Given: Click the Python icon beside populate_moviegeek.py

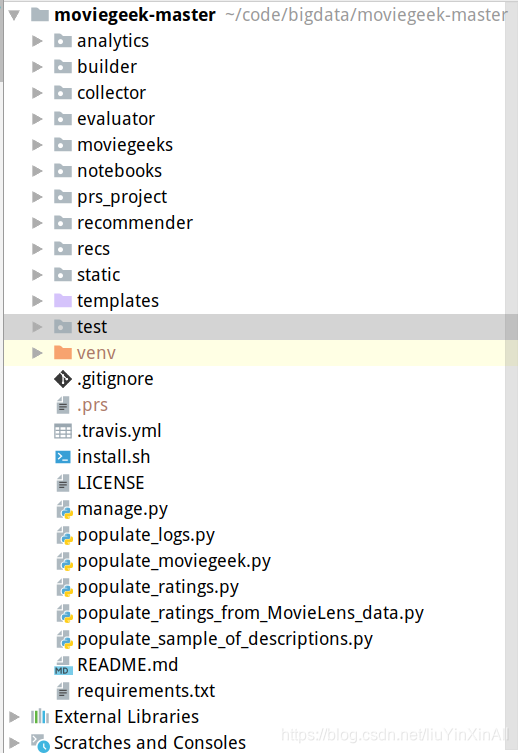Looking at the screenshot, I should pyautogui.click(x=64, y=561).
